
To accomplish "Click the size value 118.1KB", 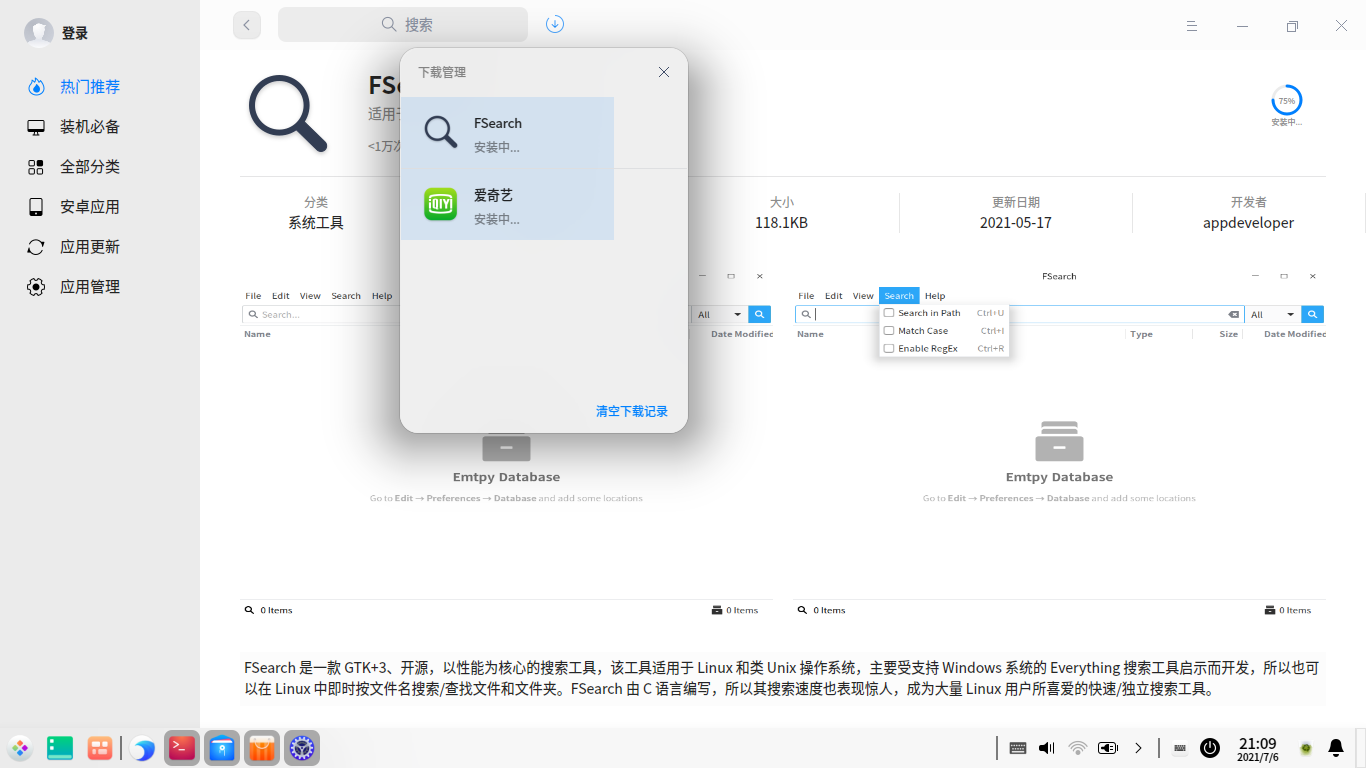I will [781, 223].
